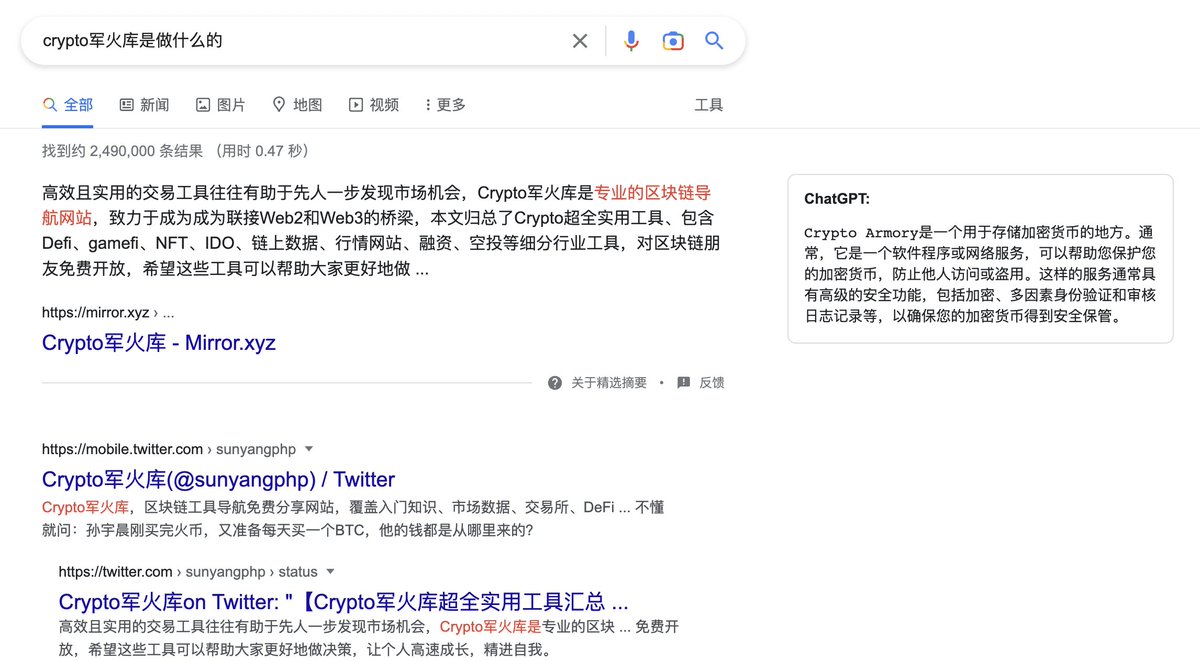Image resolution: width=1200 pixels, height=661 pixels.
Task: Clear the search box with X icon
Action: pos(580,41)
